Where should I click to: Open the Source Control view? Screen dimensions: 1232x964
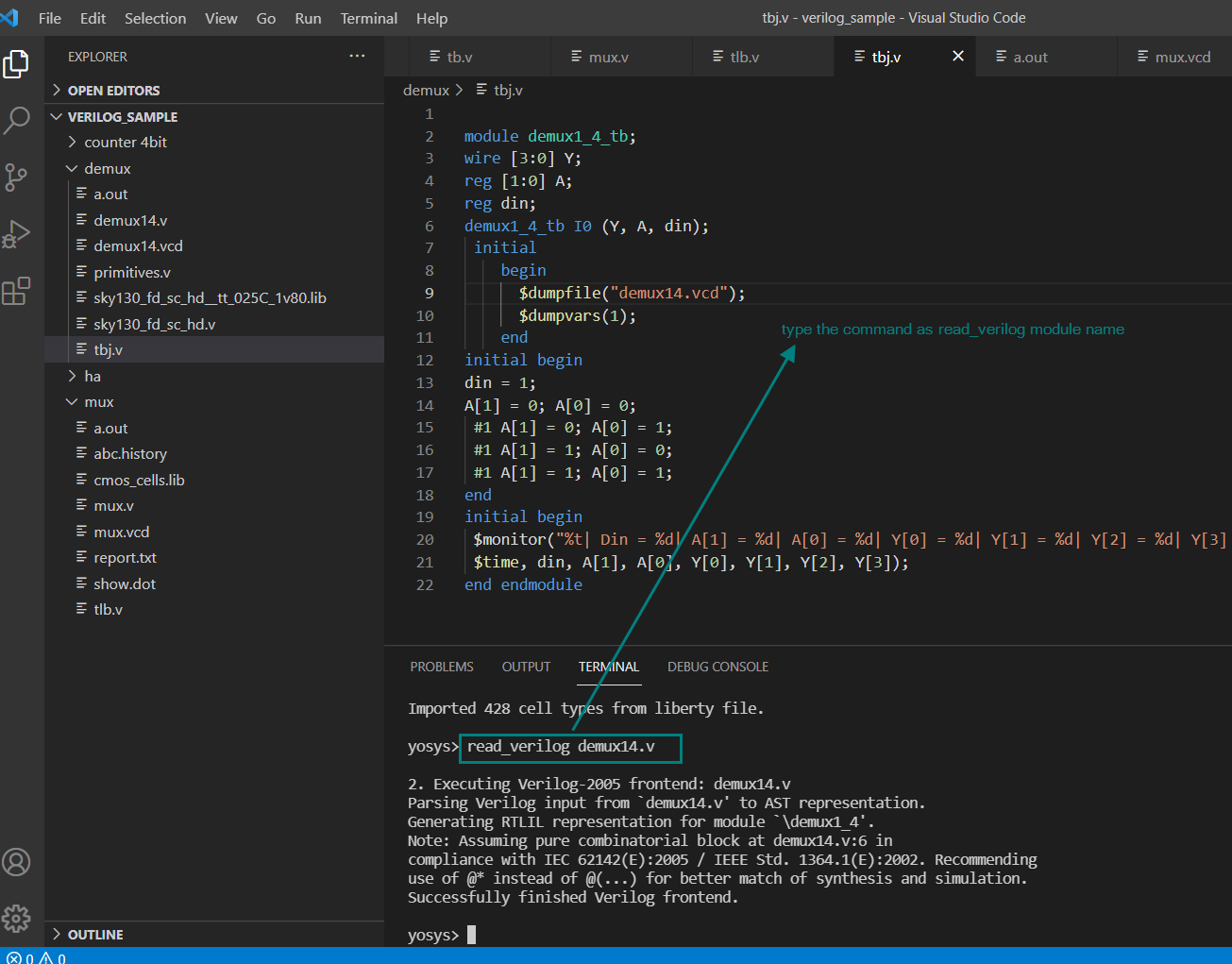17,178
